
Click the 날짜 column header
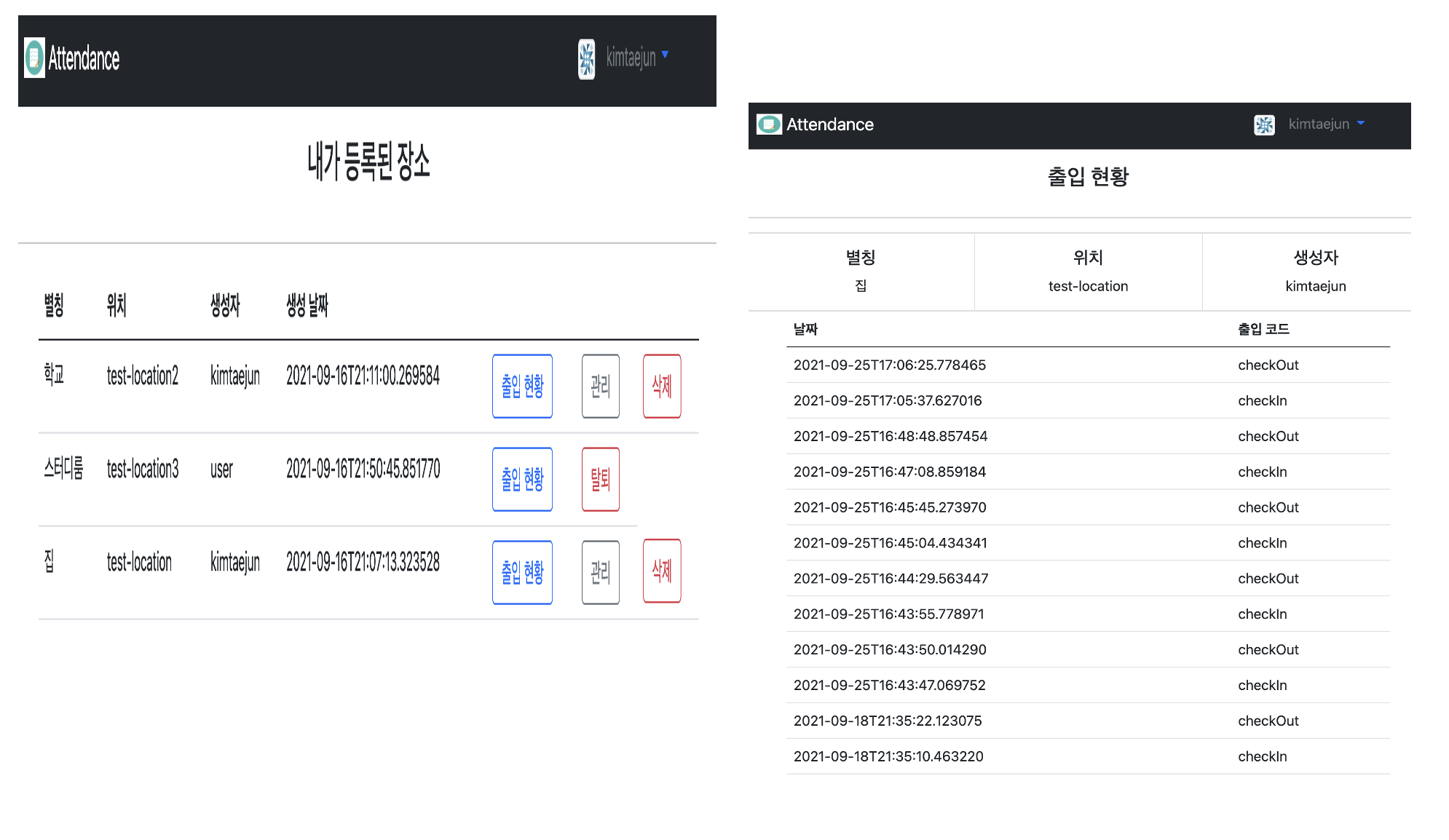tap(805, 329)
